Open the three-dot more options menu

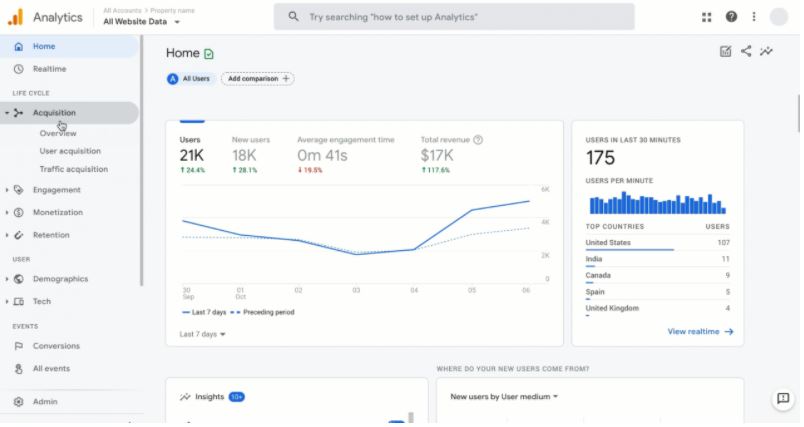(754, 17)
